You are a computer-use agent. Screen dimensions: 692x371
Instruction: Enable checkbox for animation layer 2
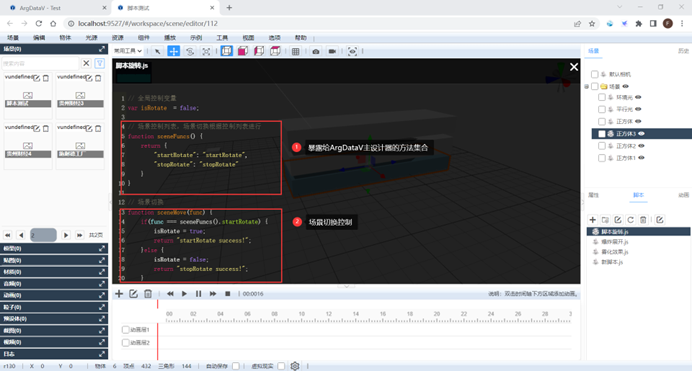(125, 343)
